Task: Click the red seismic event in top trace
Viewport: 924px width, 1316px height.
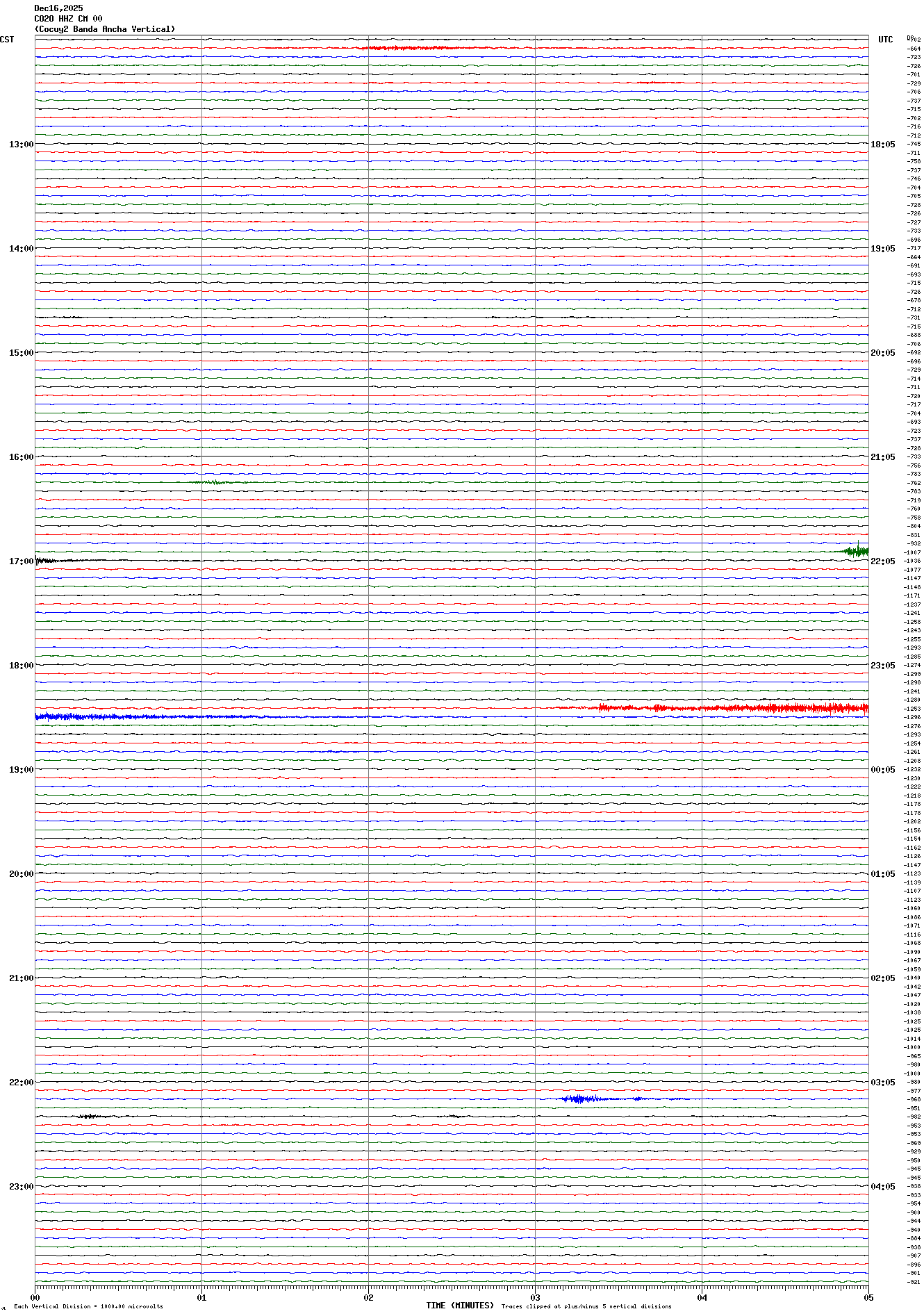Action: point(410,48)
